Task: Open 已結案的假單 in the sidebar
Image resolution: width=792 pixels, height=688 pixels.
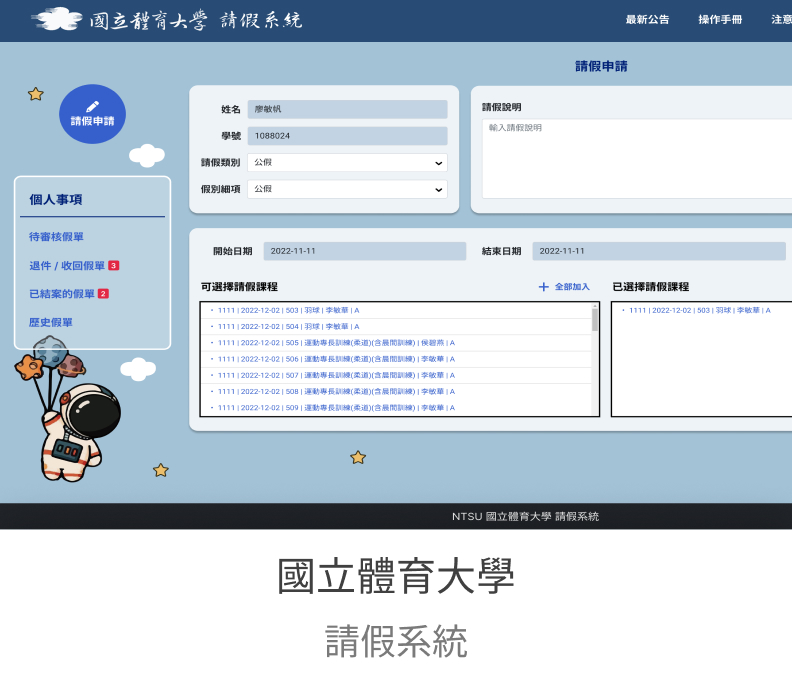Action: click(62, 294)
